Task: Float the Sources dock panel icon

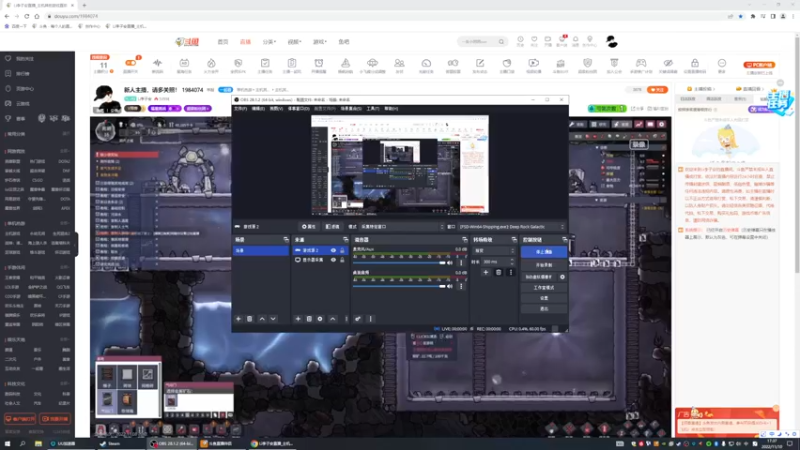Action: coord(345,239)
